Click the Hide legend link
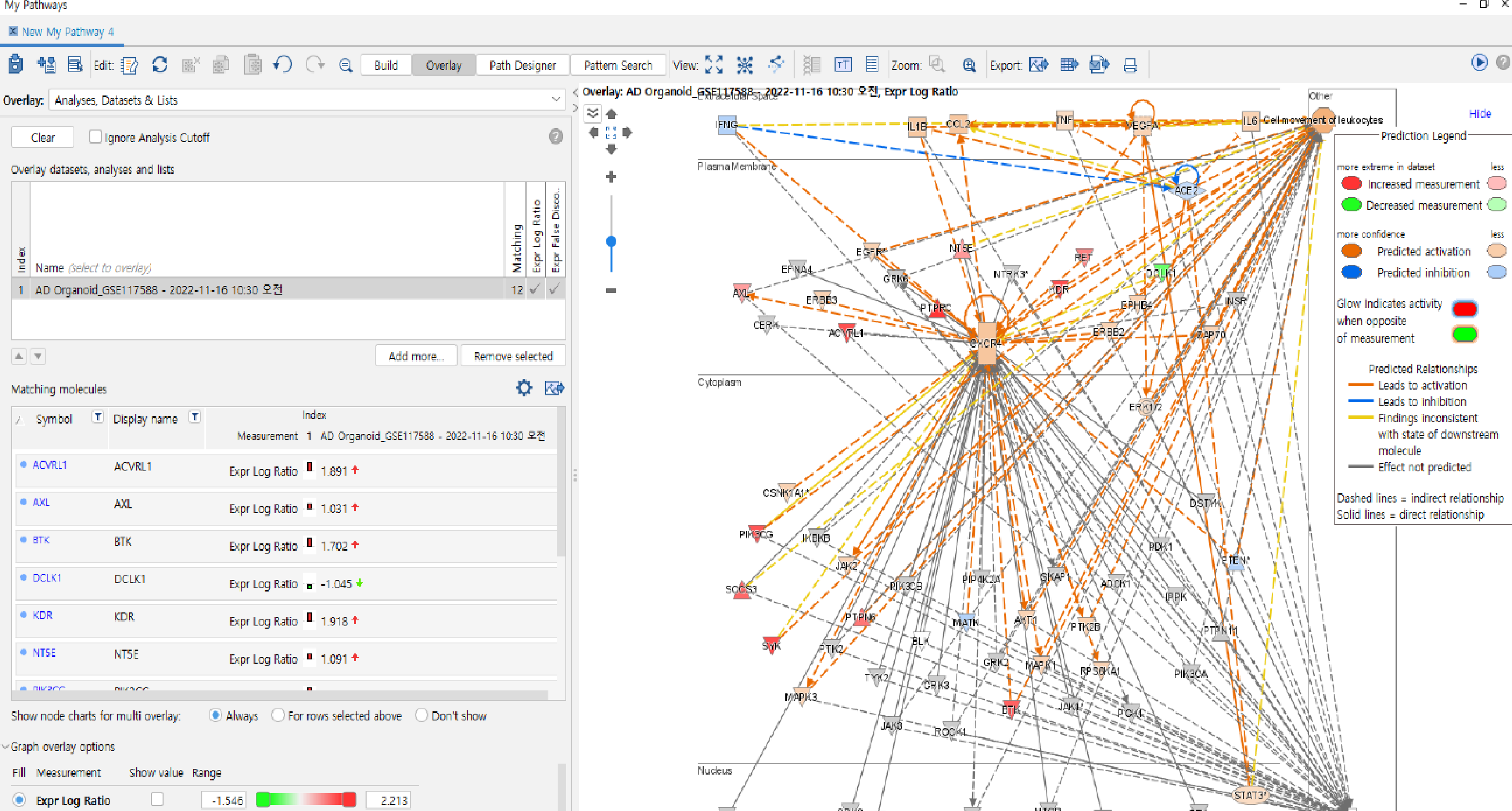Viewport: 1512px width, 811px height. click(x=1480, y=113)
